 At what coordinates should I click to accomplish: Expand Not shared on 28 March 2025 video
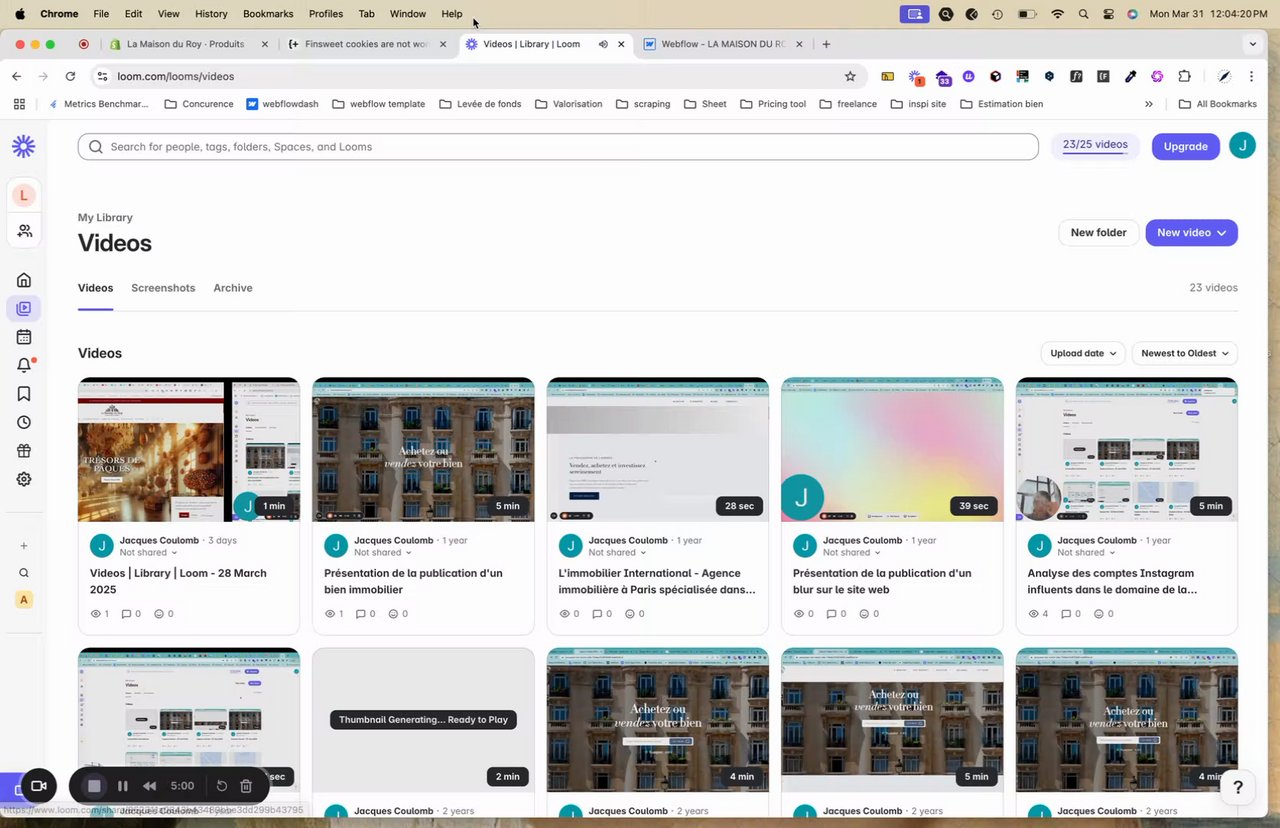[149, 553]
